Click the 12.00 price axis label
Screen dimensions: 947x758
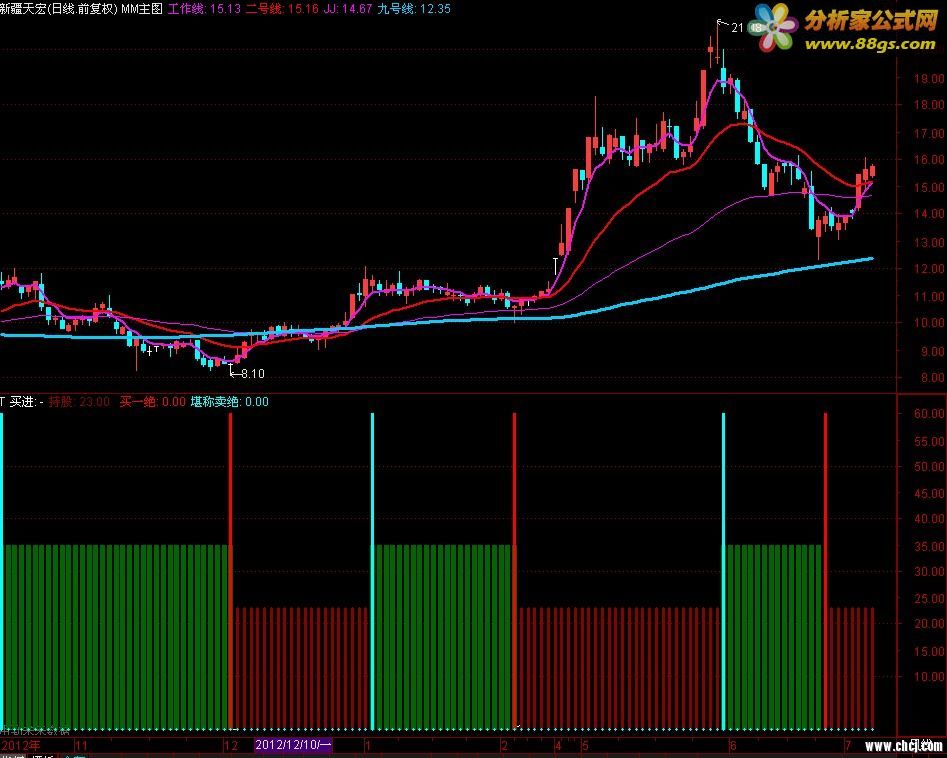(x=929, y=269)
